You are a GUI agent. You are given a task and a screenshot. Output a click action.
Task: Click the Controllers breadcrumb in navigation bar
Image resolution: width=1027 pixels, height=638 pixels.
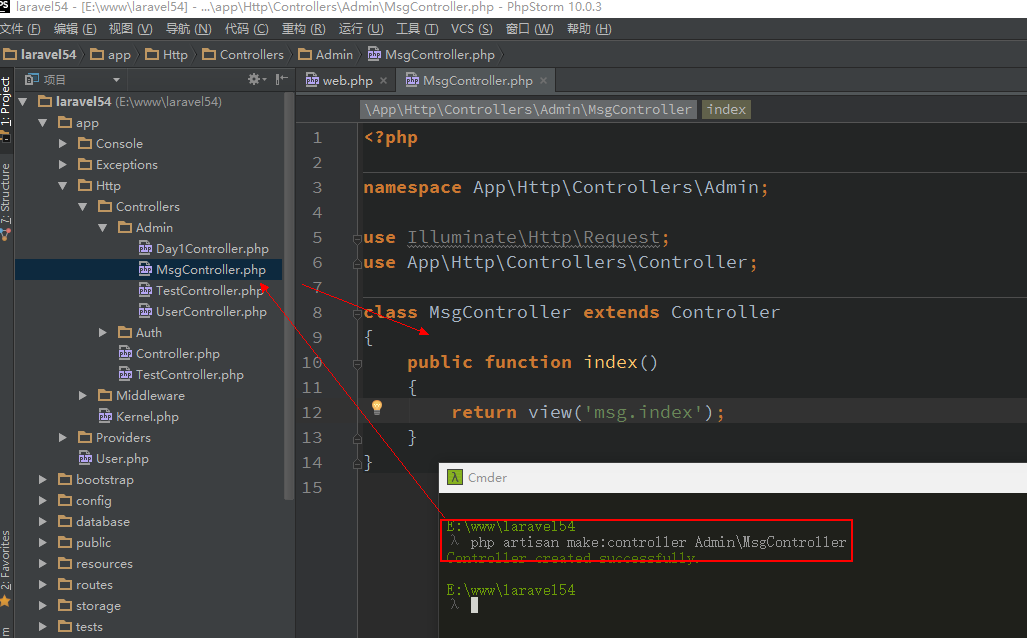click(251, 55)
